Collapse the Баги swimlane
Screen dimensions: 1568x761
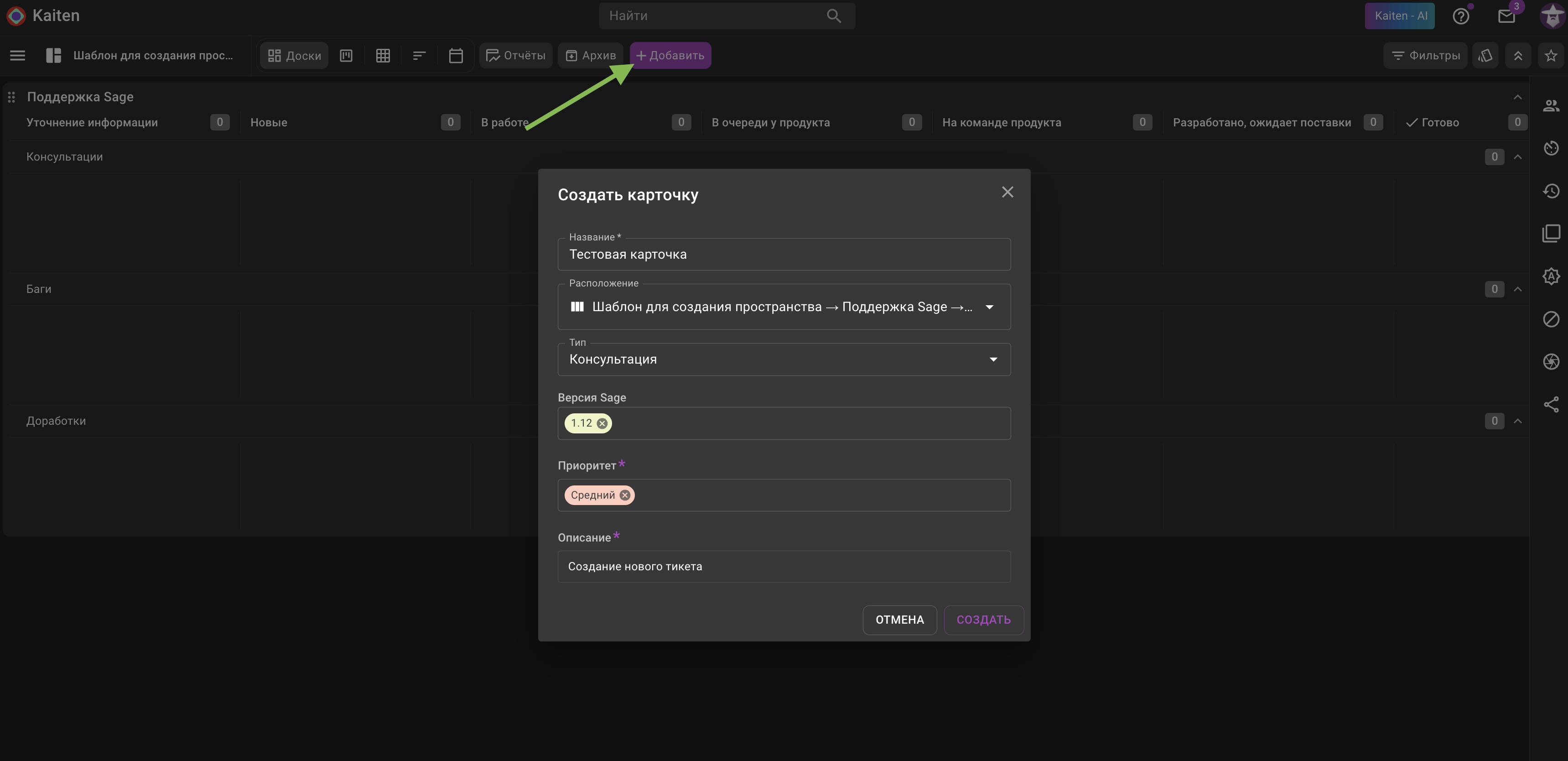1517,289
